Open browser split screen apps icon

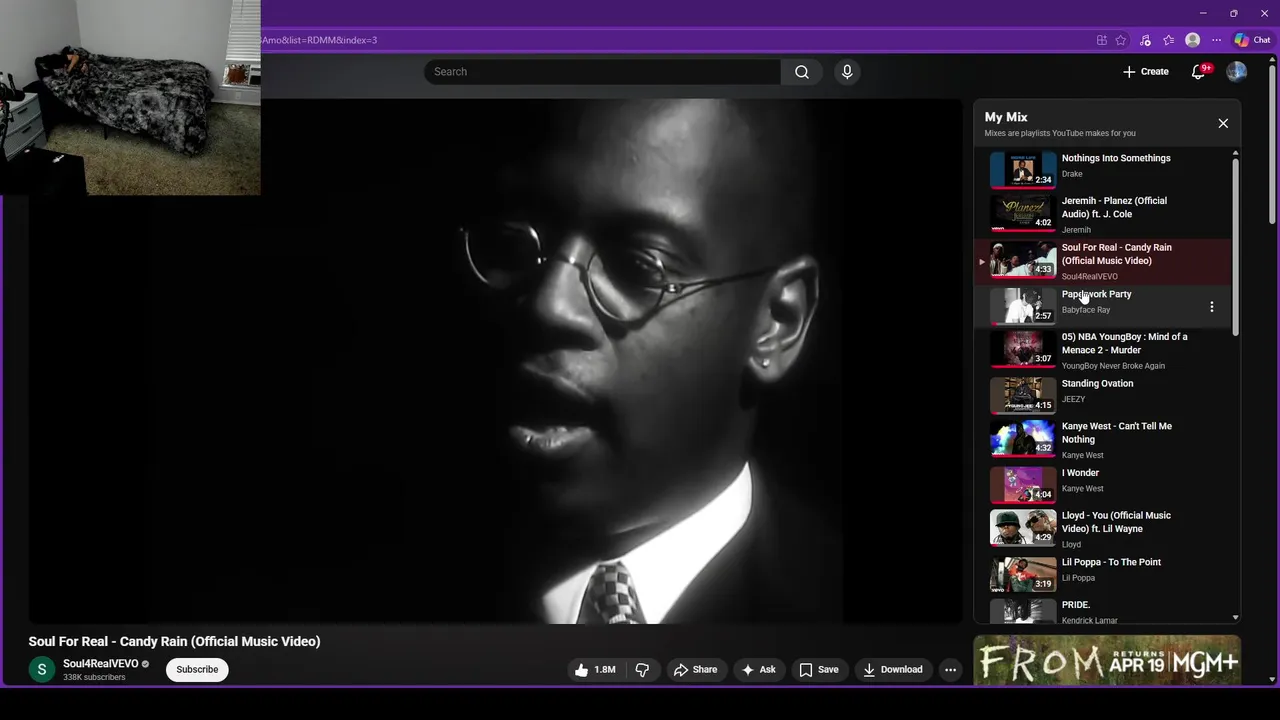click(1102, 40)
